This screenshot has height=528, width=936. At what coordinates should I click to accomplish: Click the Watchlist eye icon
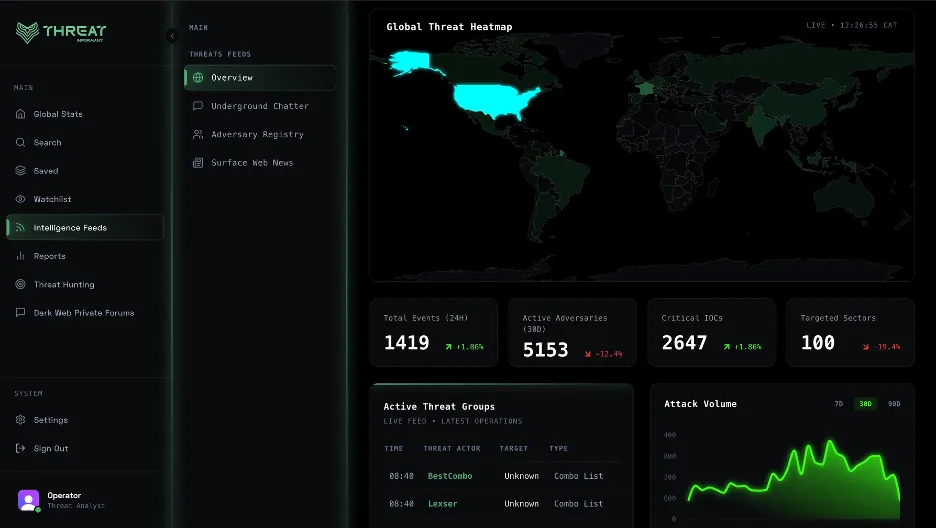(x=20, y=199)
